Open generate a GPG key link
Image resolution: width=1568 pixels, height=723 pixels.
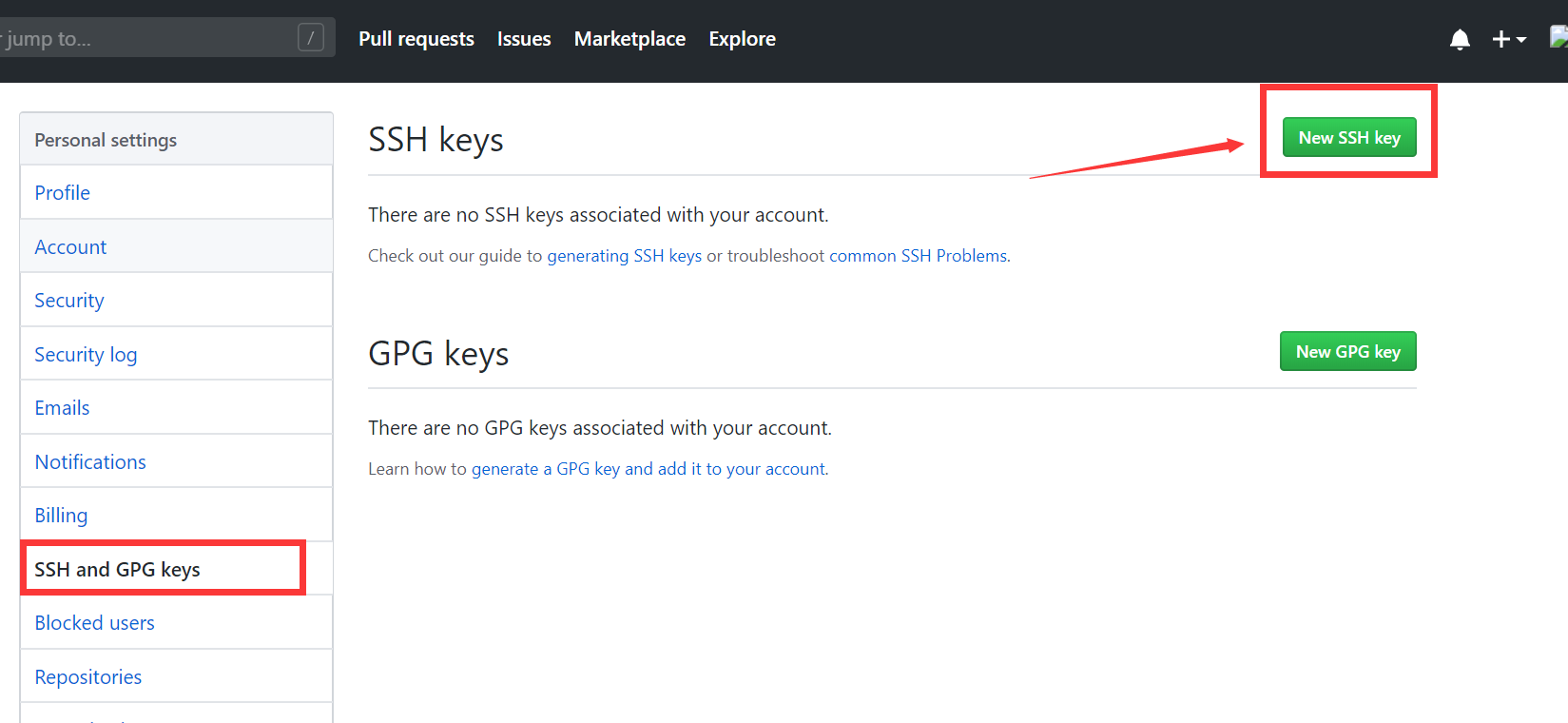click(x=648, y=469)
